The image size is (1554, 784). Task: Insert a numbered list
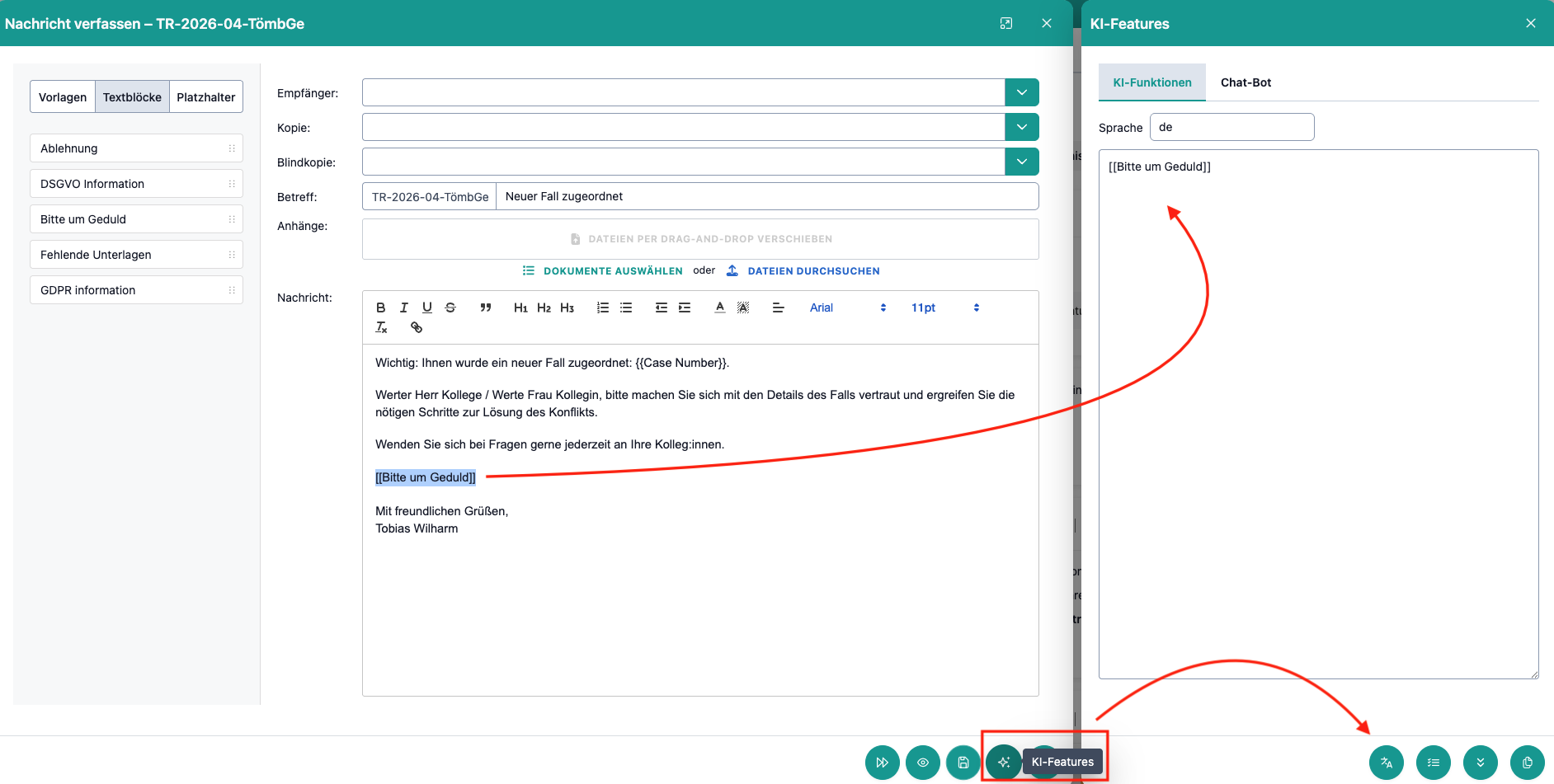[603, 307]
